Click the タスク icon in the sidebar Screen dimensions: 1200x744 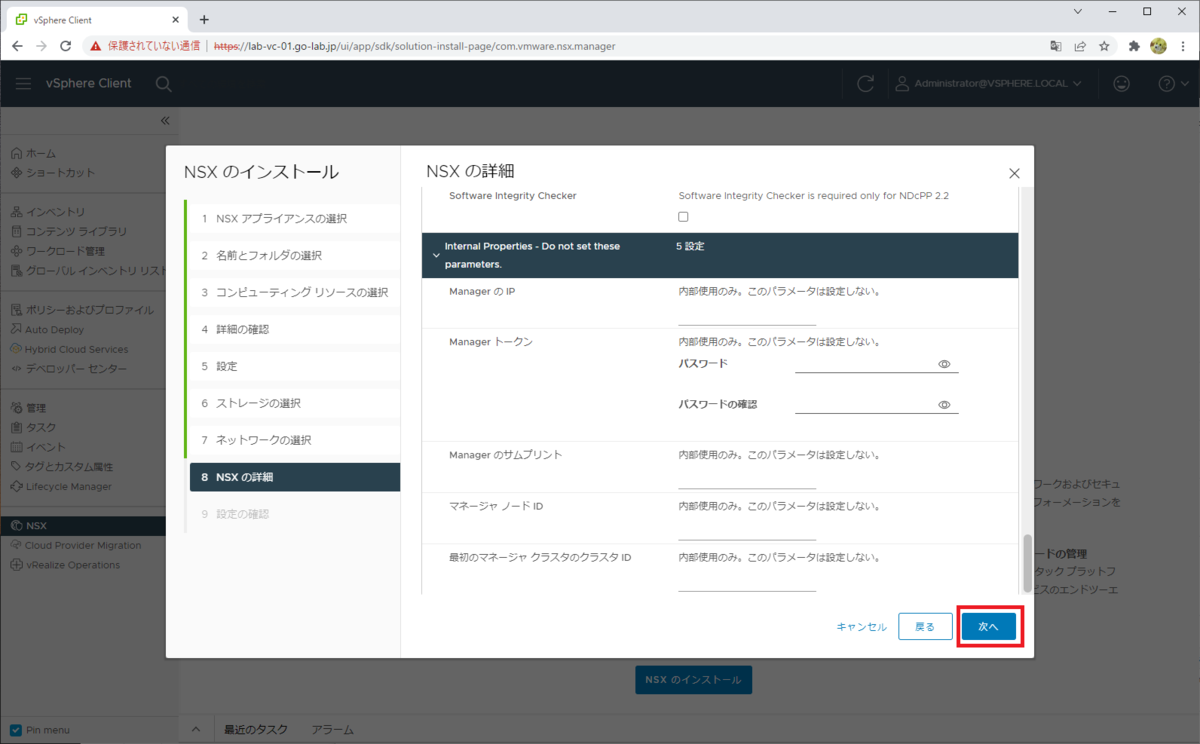[x=17, y=427]
